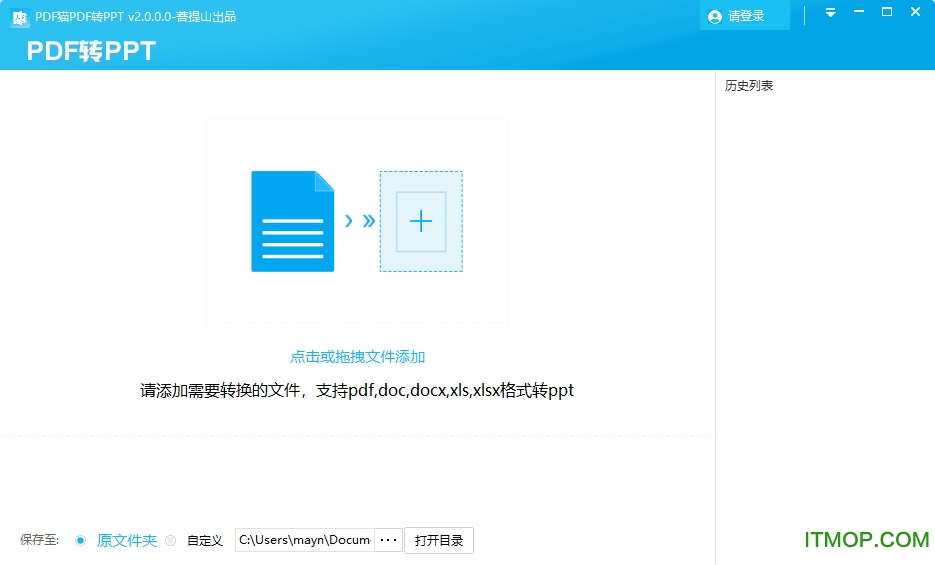This screenshot has width=935, height=565.
Task: Select the 原文件夹 radio option
Action: [x=81, y=541]
